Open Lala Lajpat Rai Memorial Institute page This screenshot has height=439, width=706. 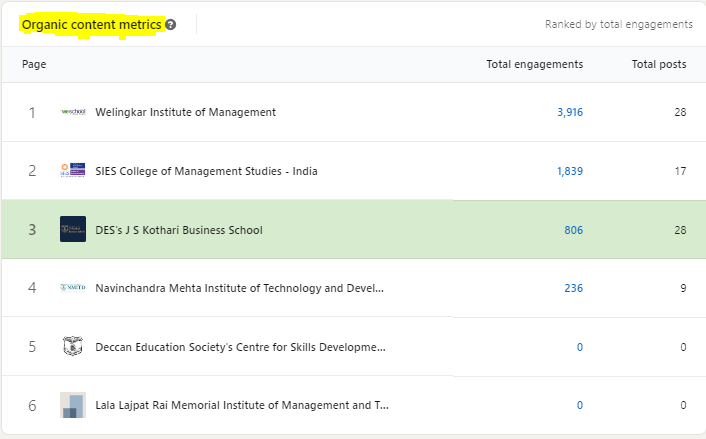click(242, 405)
